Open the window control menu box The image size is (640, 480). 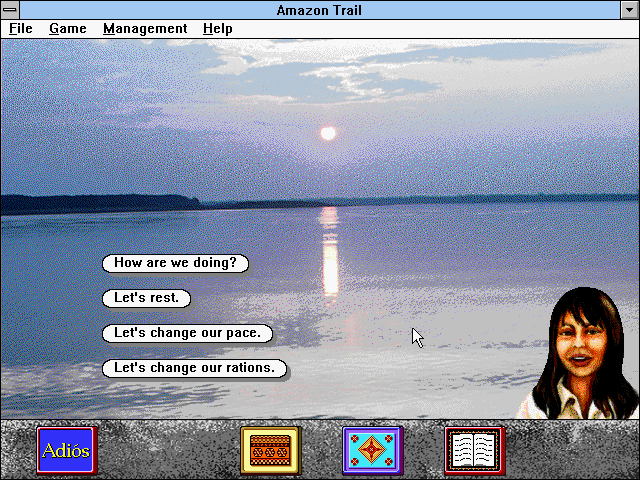pyautogui.click(x=10, y=10)
